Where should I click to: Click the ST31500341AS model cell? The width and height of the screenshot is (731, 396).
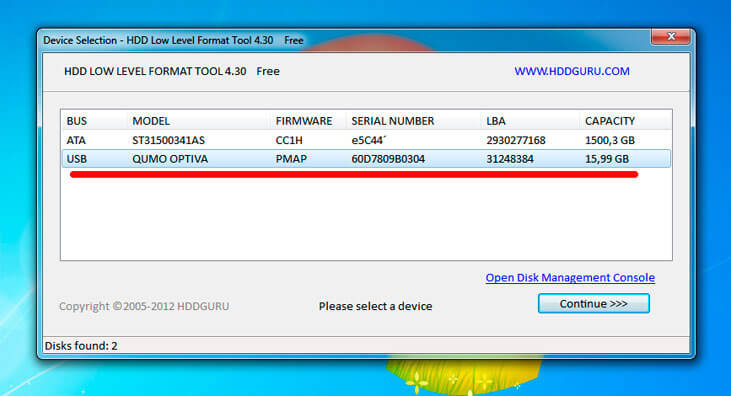pos(168,140)
